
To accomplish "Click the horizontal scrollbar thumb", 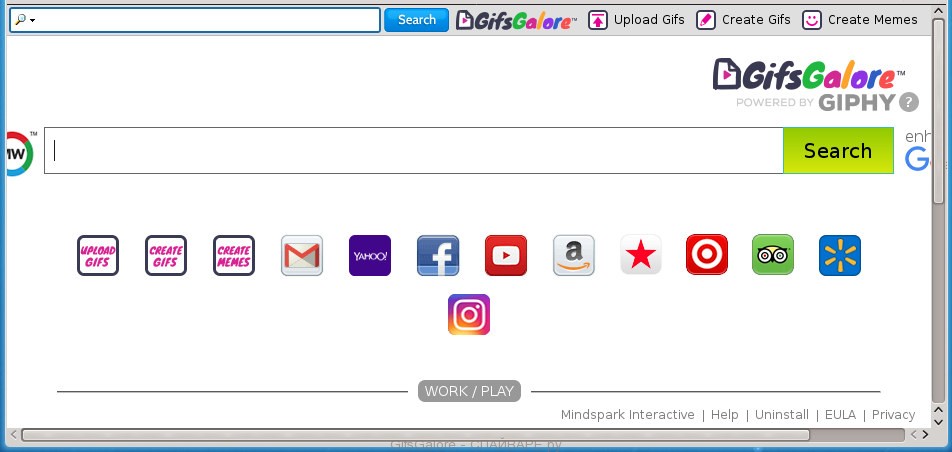I will coord(415,435).
